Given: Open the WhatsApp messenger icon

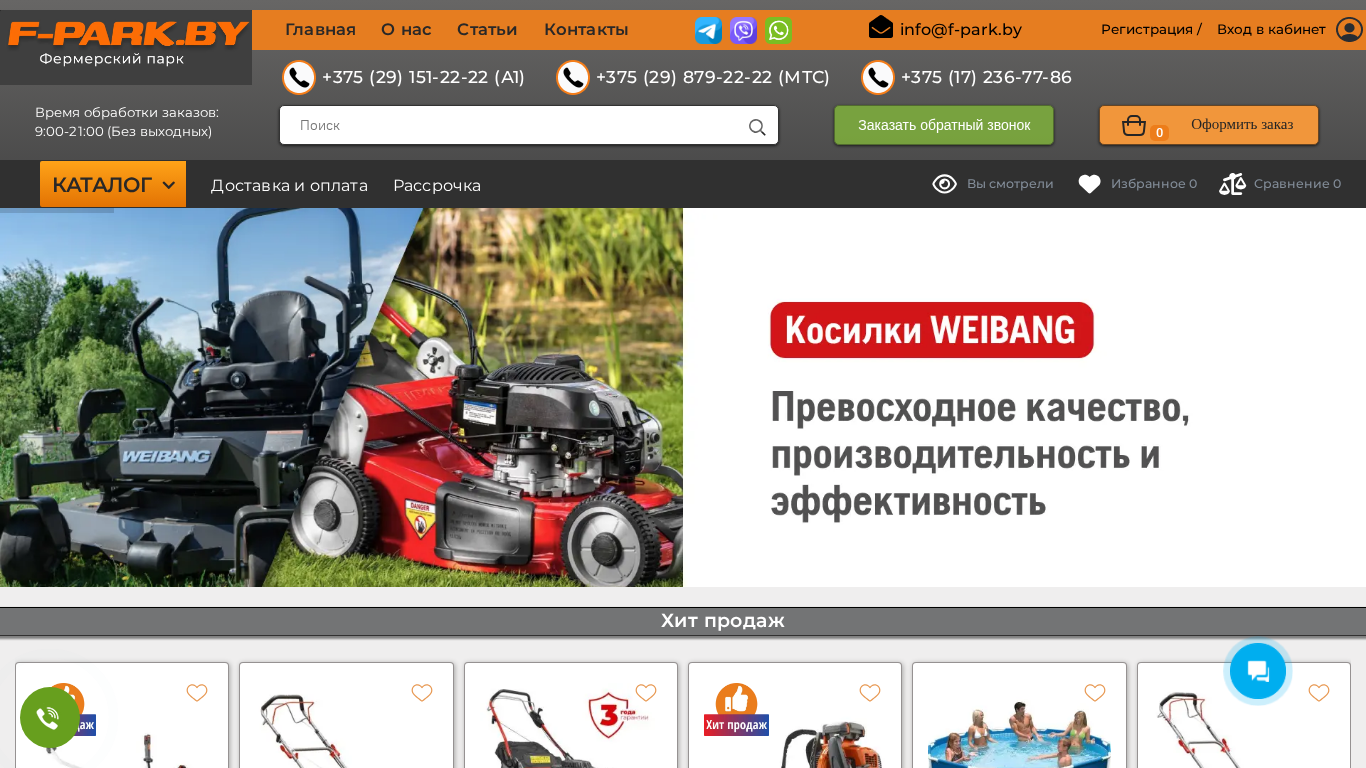Looking at the screenshot, I should click(779, 30).
